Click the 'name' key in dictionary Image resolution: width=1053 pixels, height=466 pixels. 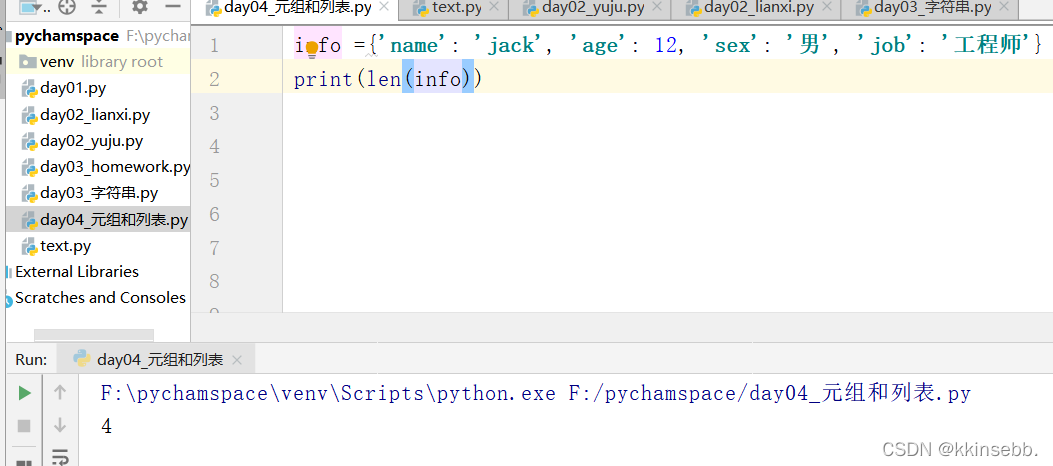point(414,45)
